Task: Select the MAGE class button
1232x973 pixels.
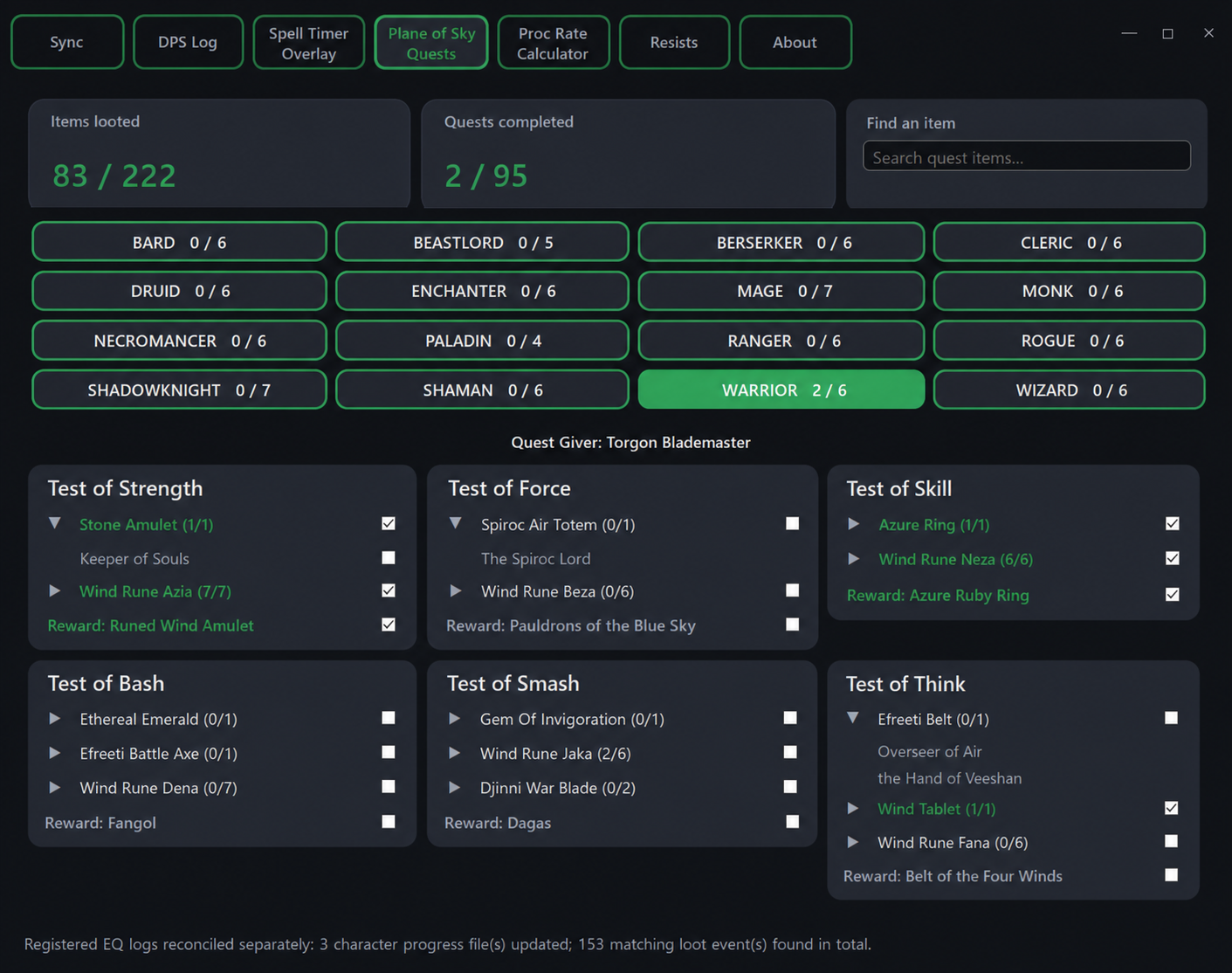Action: tap(781, 291)
